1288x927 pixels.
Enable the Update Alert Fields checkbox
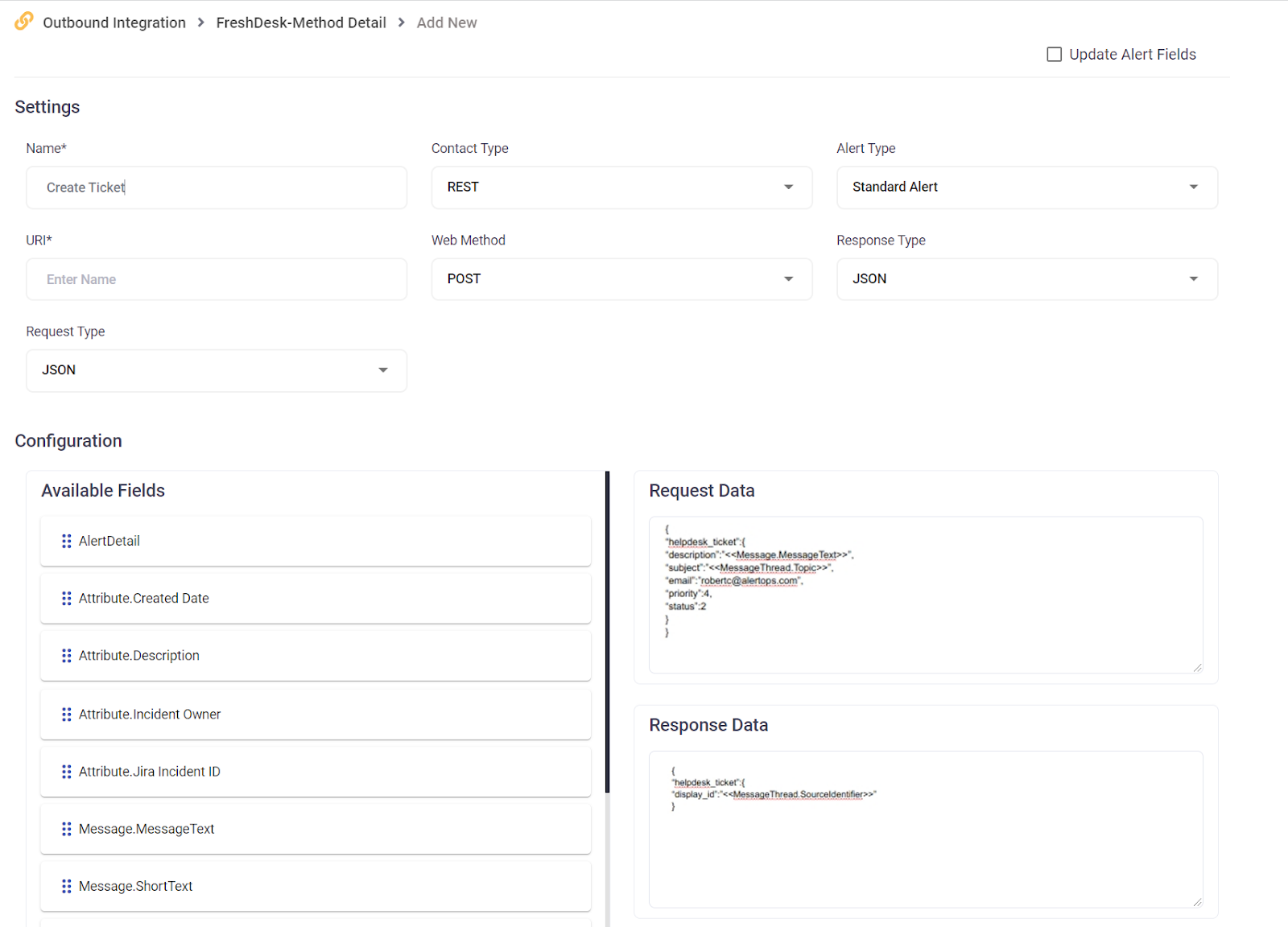pos(1054,55)
